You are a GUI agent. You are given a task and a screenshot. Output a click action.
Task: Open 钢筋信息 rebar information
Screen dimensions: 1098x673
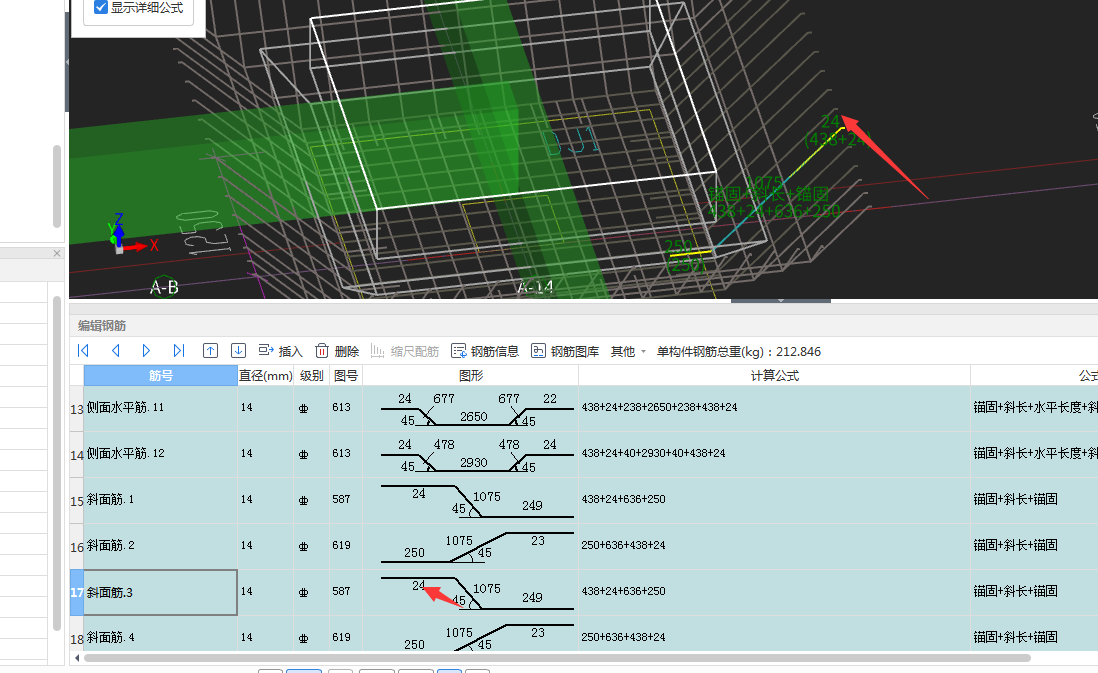(x=485, y=351)
